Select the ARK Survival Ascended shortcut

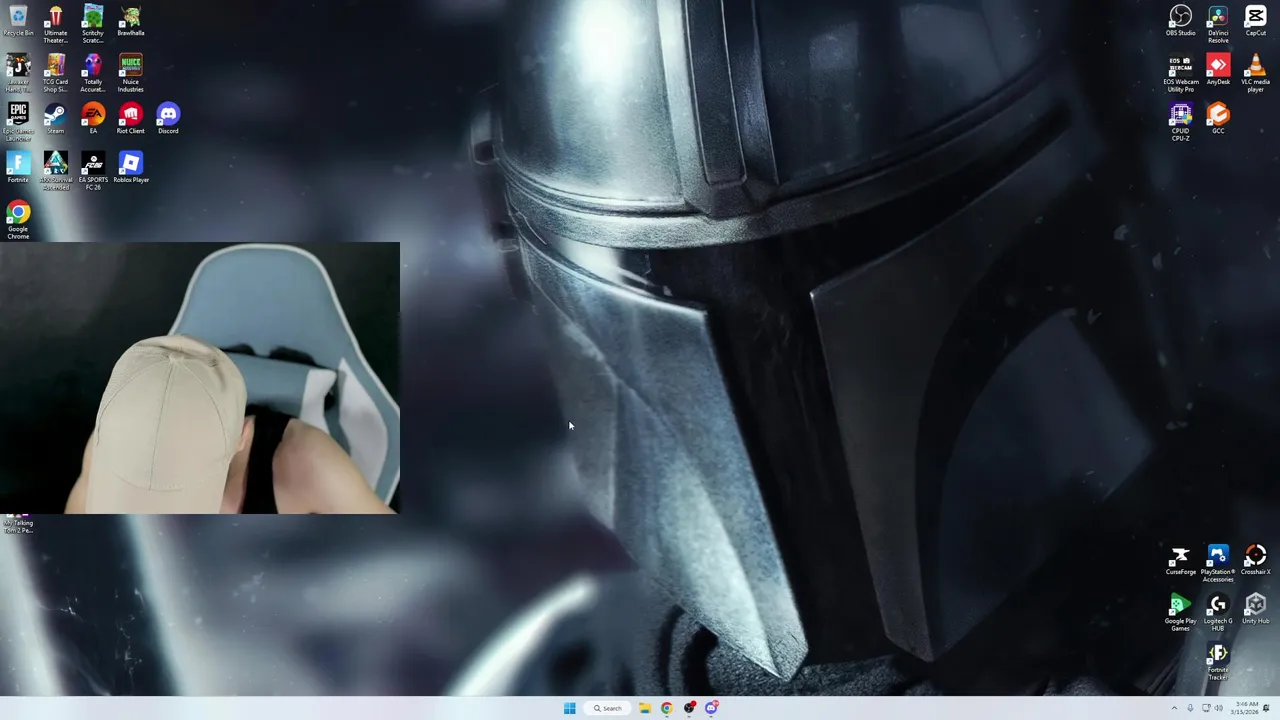pyautogui.click(x=56, y=171)
